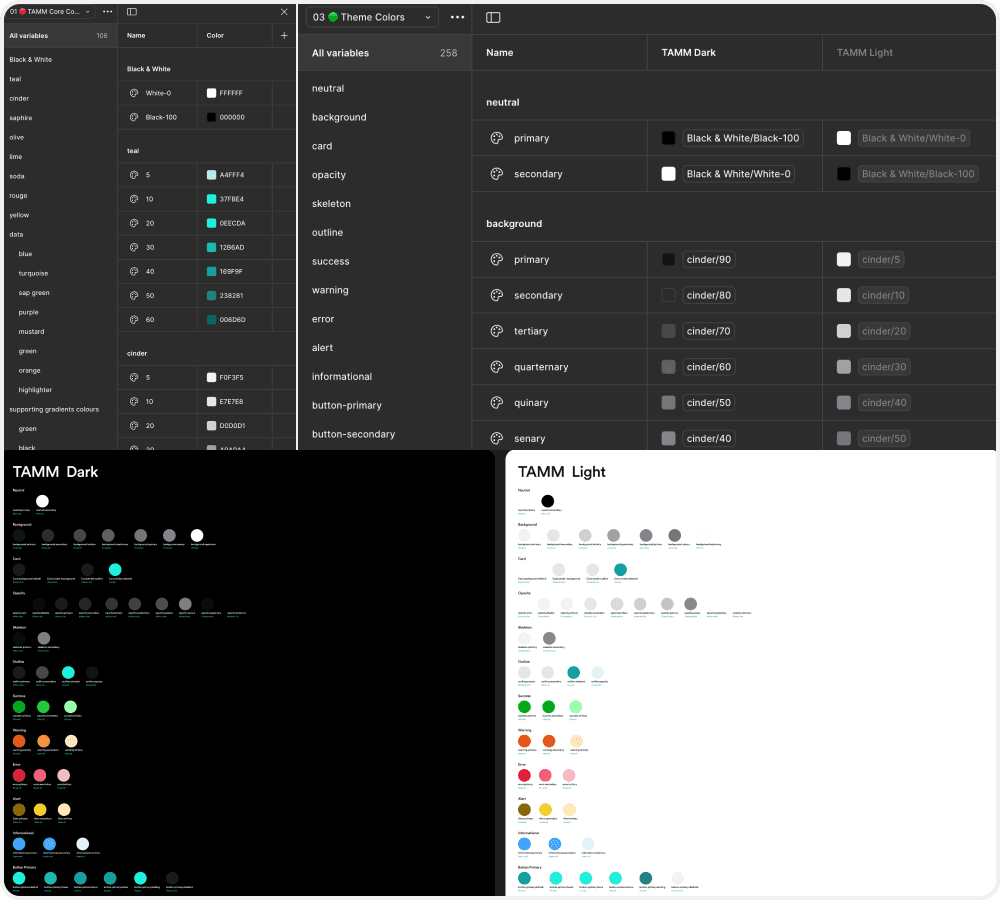The image size is (1000, 900).
Task: Click palette icon of background secondary variable
Action: point(497,295)
